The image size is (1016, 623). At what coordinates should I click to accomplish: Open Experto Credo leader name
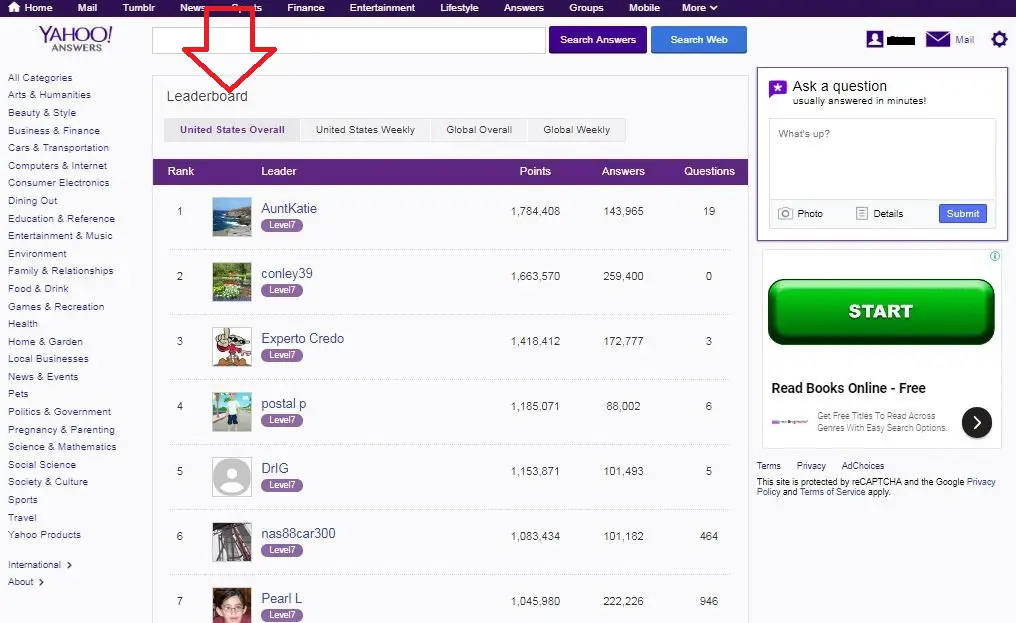click(303, 338)
